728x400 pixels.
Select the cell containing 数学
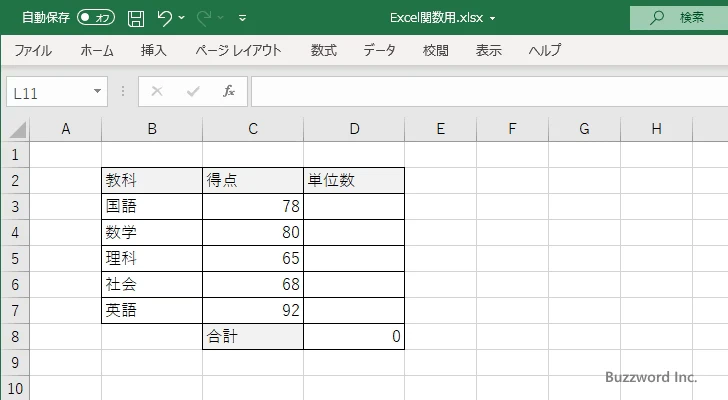(x=152, y=232)
